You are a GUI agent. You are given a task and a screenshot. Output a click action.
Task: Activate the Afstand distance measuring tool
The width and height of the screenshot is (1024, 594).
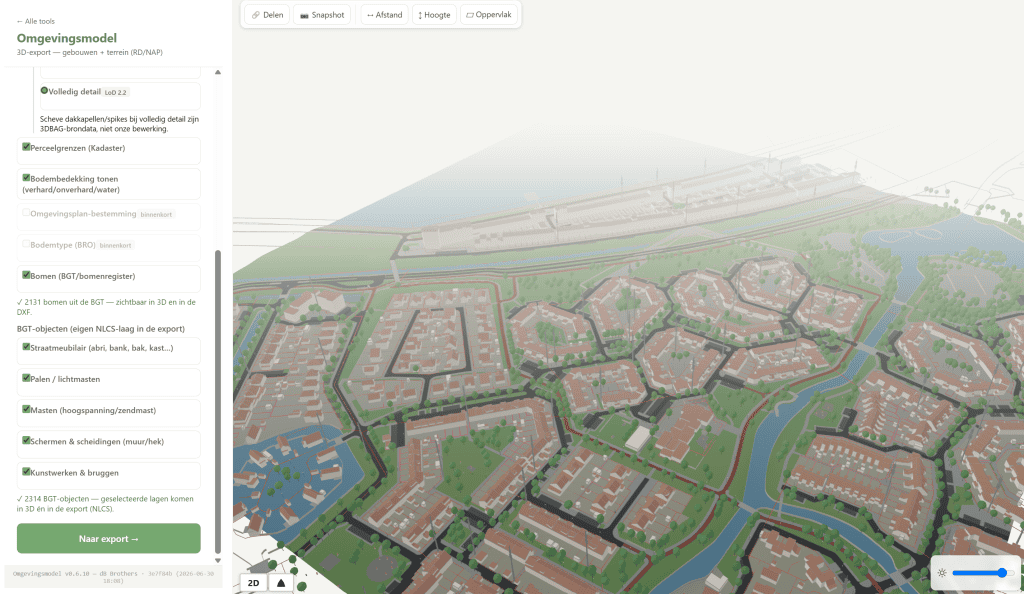point(384,15)
